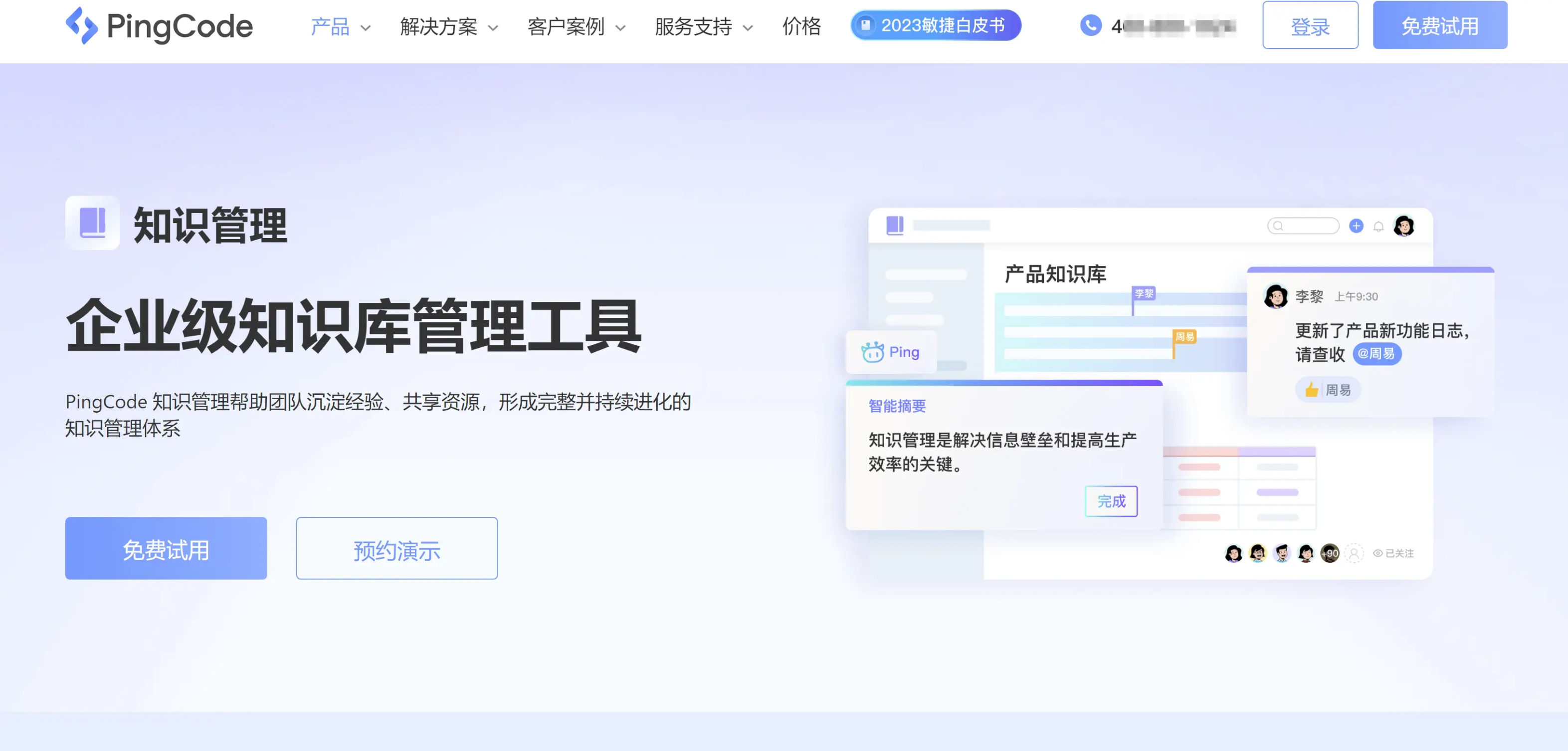1568x751 pixels.
Task: Click the notification bell icon
Action: pos(1378,227)
